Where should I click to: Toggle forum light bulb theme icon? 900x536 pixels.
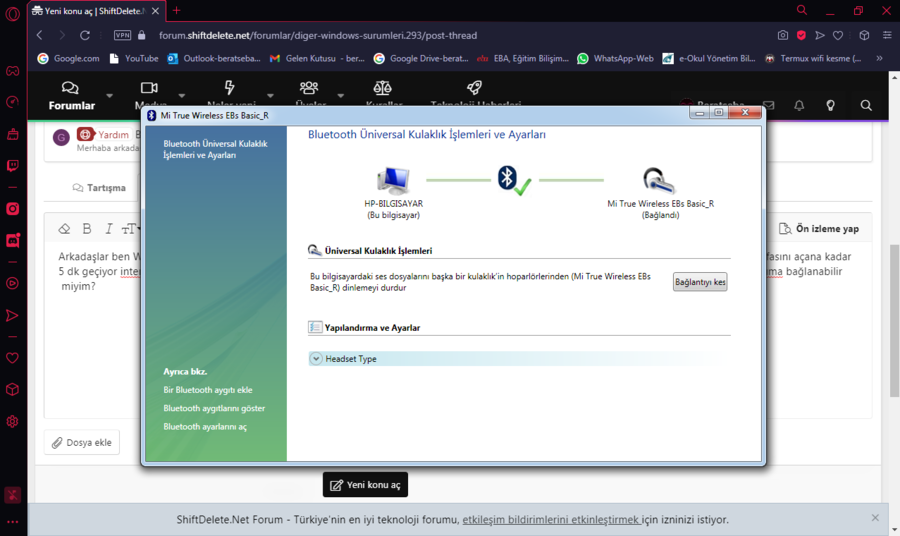tap(831, 105)
